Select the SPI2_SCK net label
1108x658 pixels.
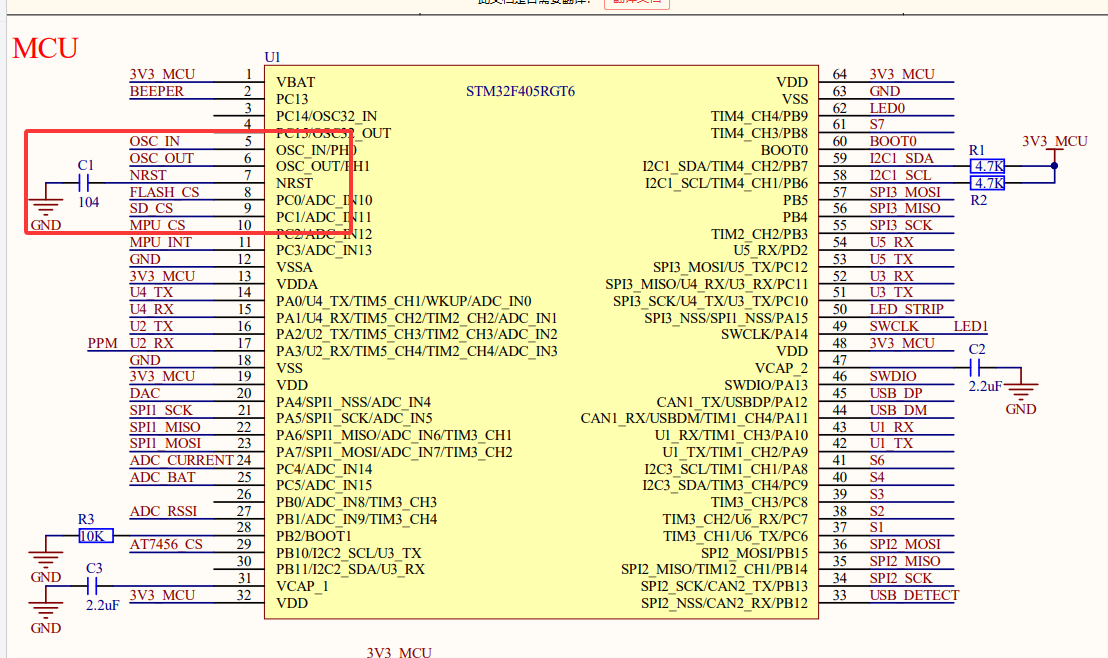900,579
